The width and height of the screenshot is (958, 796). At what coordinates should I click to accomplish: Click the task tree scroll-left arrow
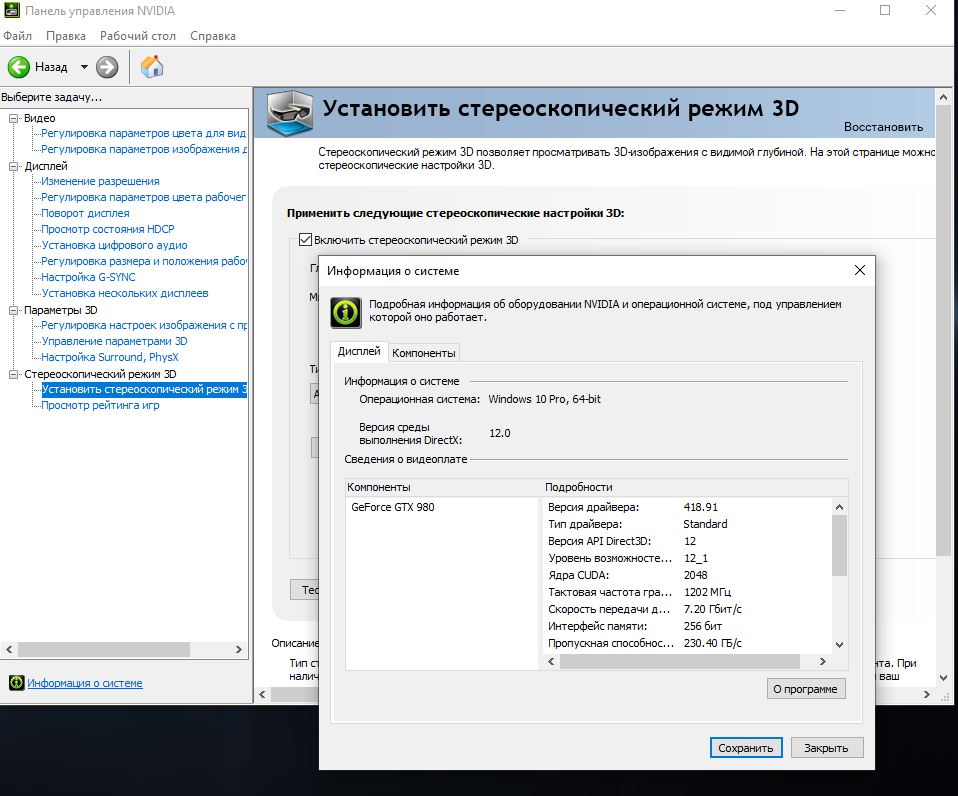click(9, 649)
